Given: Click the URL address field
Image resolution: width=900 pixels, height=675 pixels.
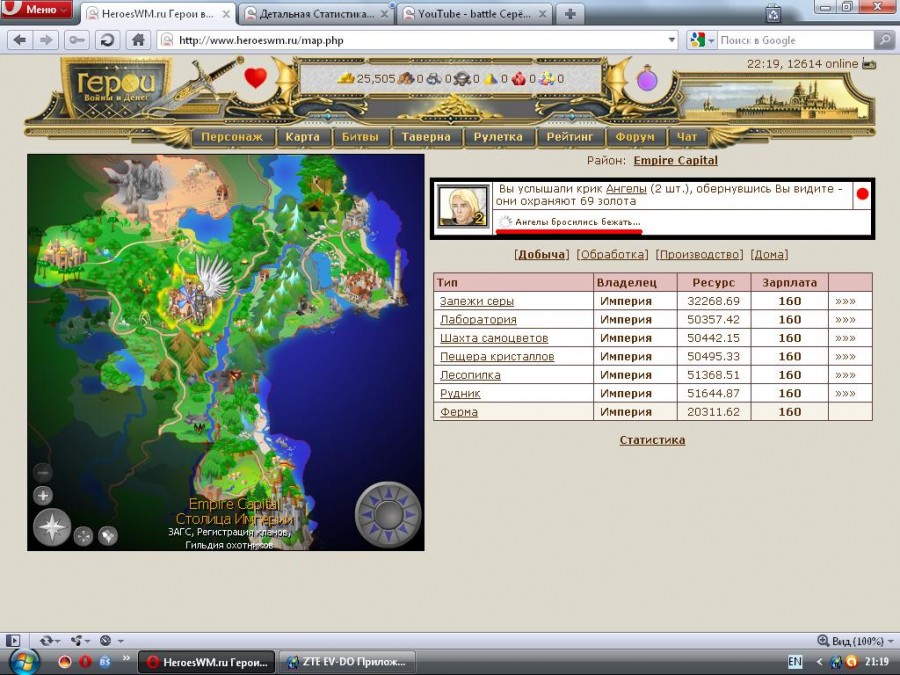Looking at the screenshot, I should (419, 40).
